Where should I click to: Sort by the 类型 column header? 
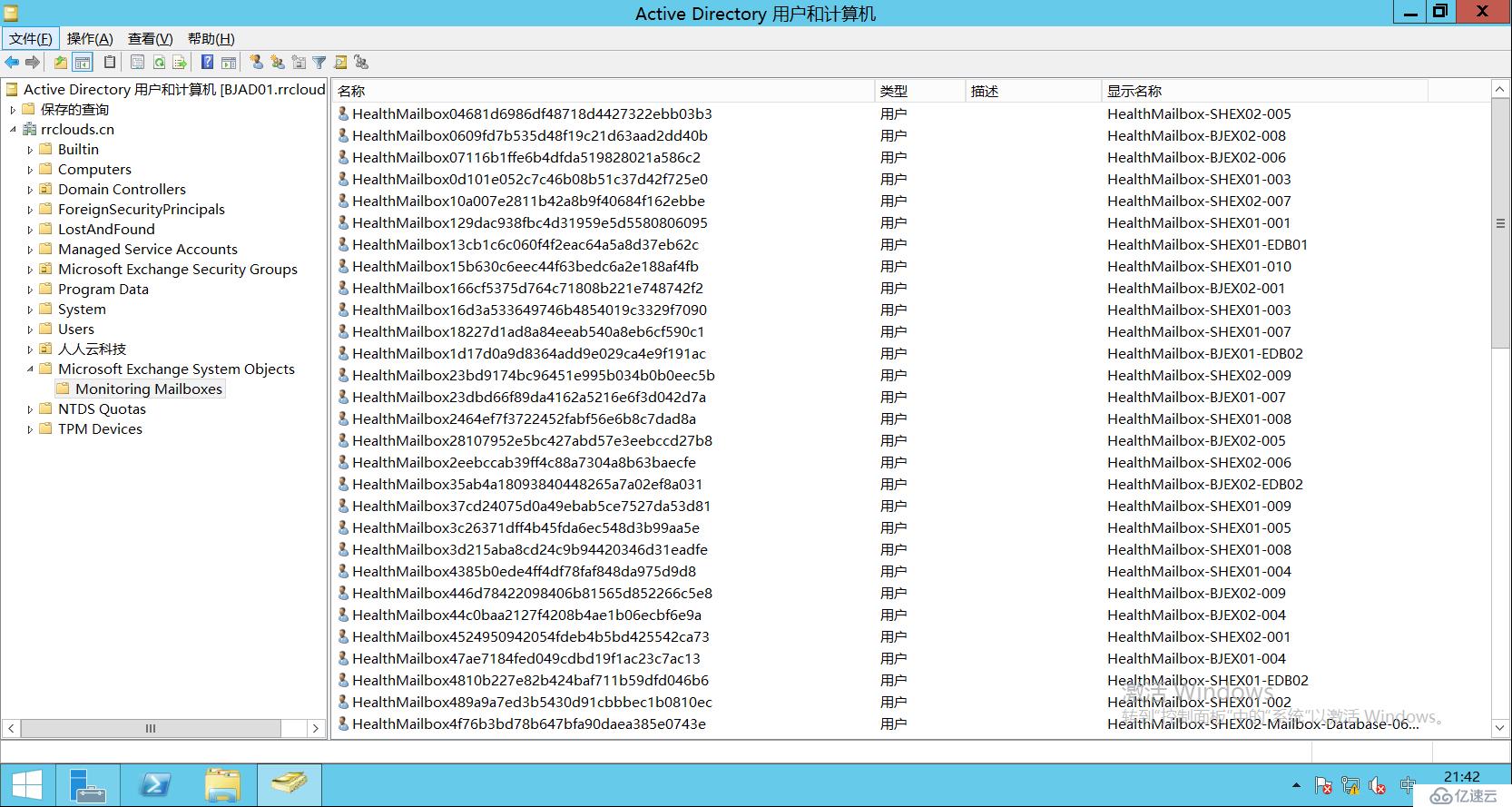pyautogui.click(x=919, y=91)
